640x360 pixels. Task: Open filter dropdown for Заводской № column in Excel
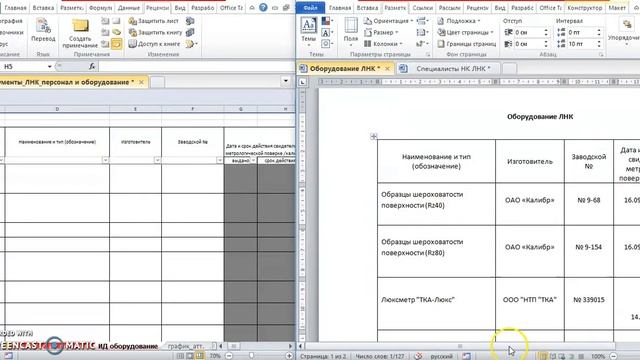click(220, 160)
